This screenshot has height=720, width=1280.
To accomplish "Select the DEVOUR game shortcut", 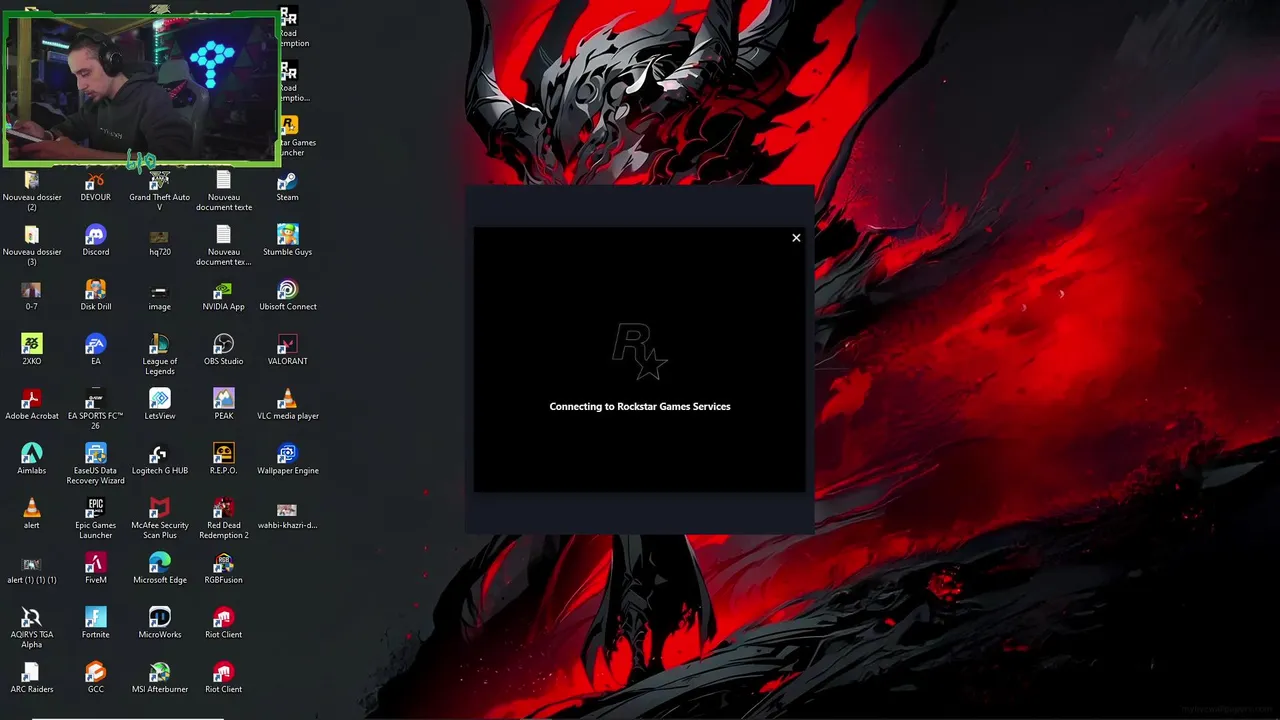I will pyautogui.click(x=96, y=186).
